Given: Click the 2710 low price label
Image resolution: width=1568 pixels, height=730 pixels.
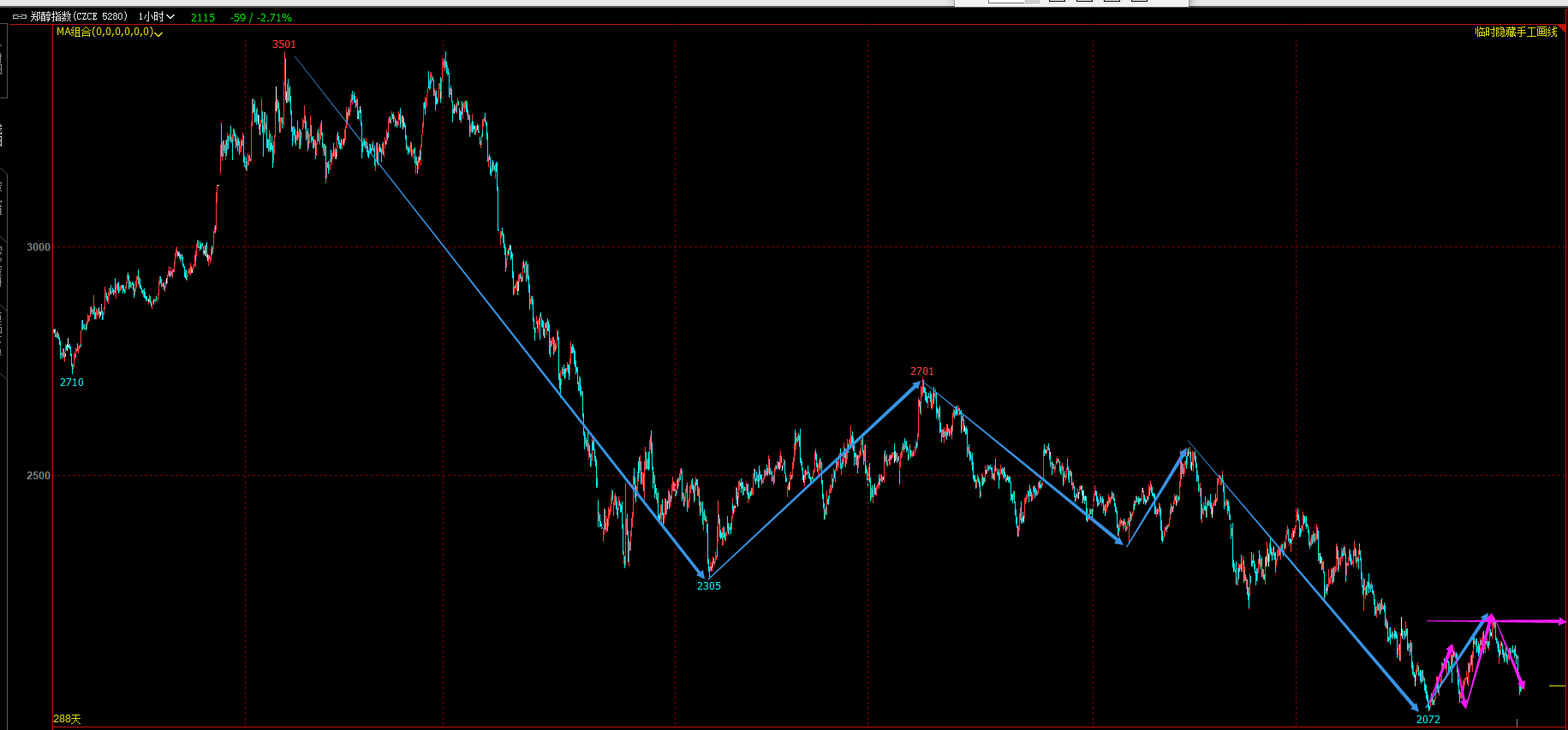Looking at the screenshot, I should coord(72,383).
